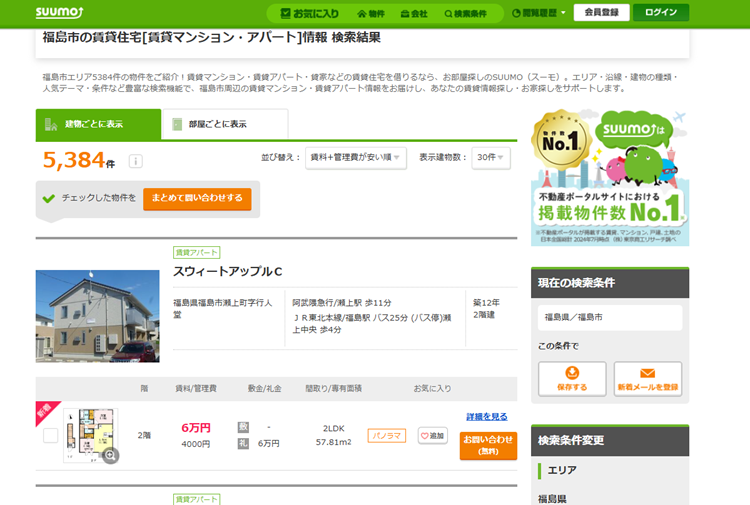Click the SUUMO logo in header
The width and height of the screenshot is (750, 505).
[59, 13]
